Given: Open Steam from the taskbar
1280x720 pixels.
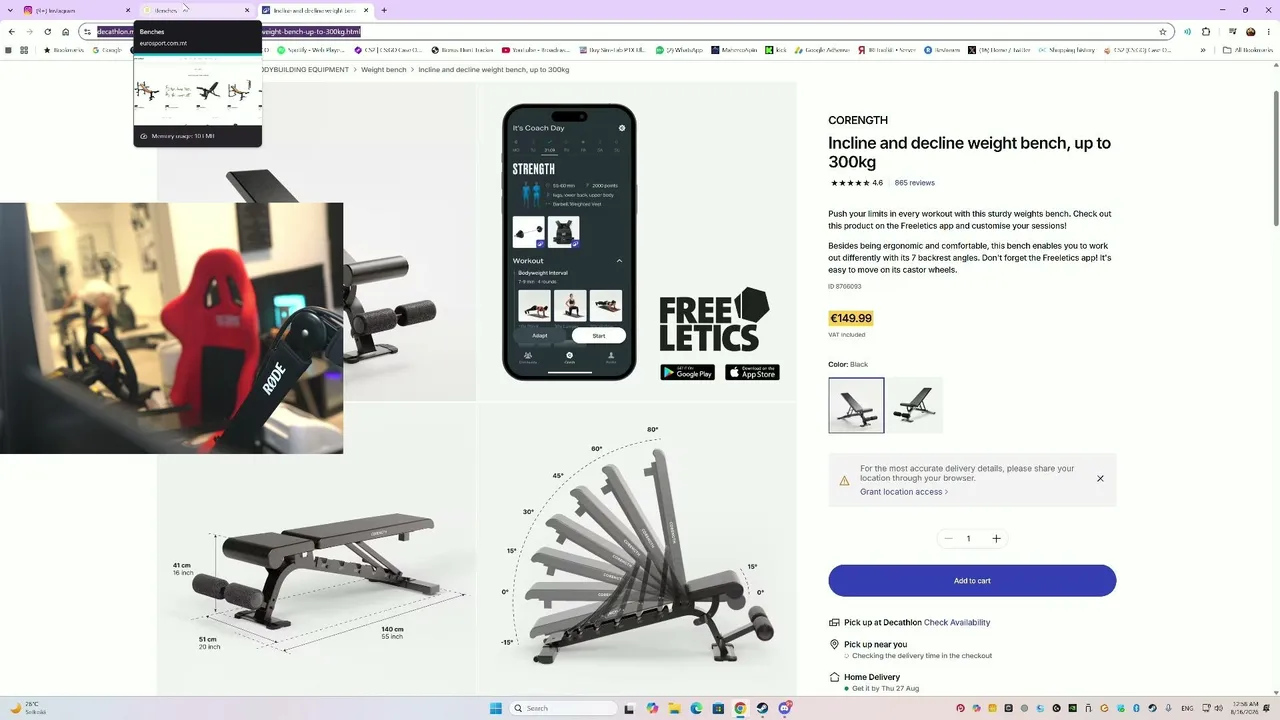Looking at the screenshot, I should (762, 708).
